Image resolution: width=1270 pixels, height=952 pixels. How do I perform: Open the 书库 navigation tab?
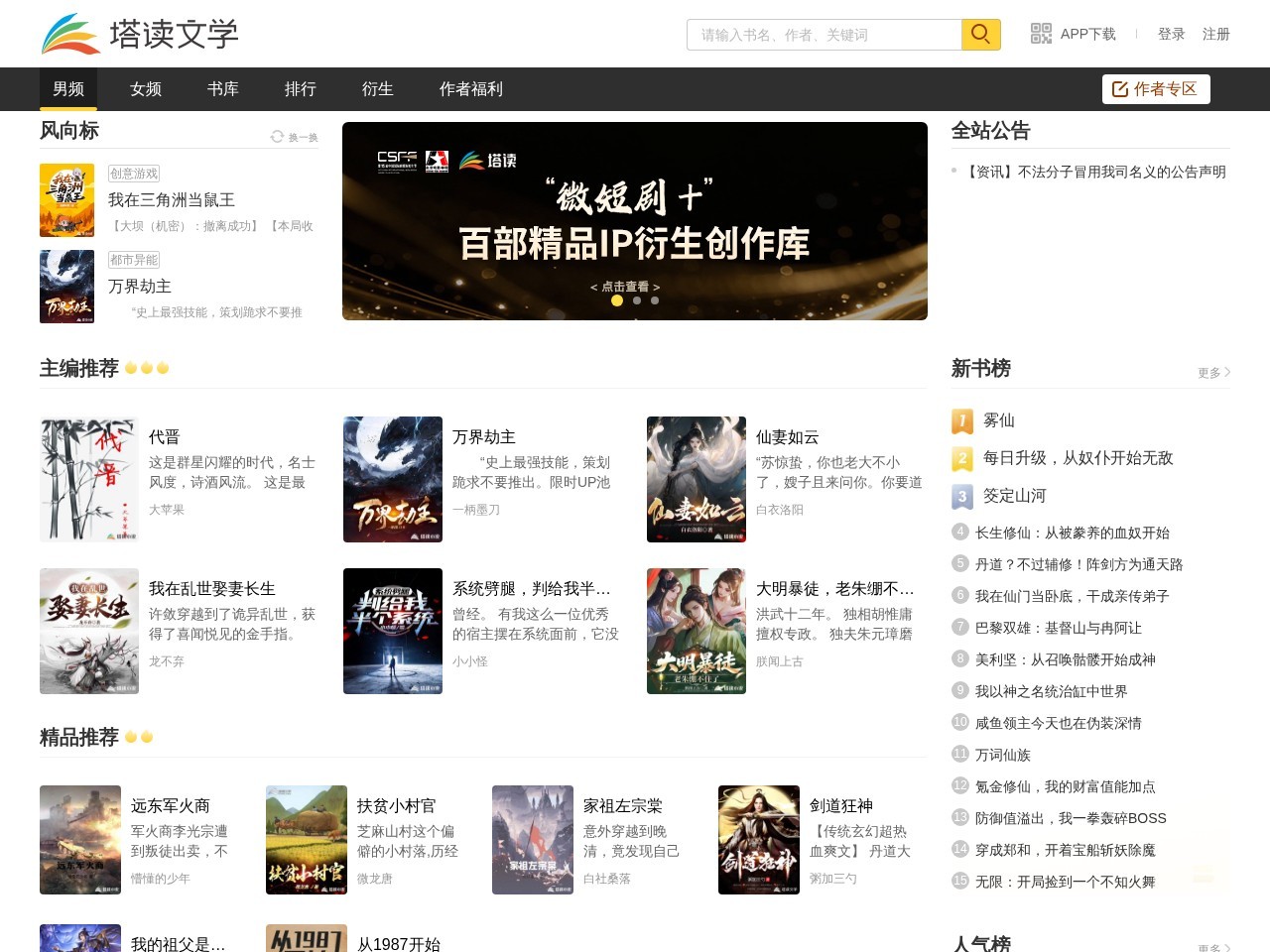223,89
